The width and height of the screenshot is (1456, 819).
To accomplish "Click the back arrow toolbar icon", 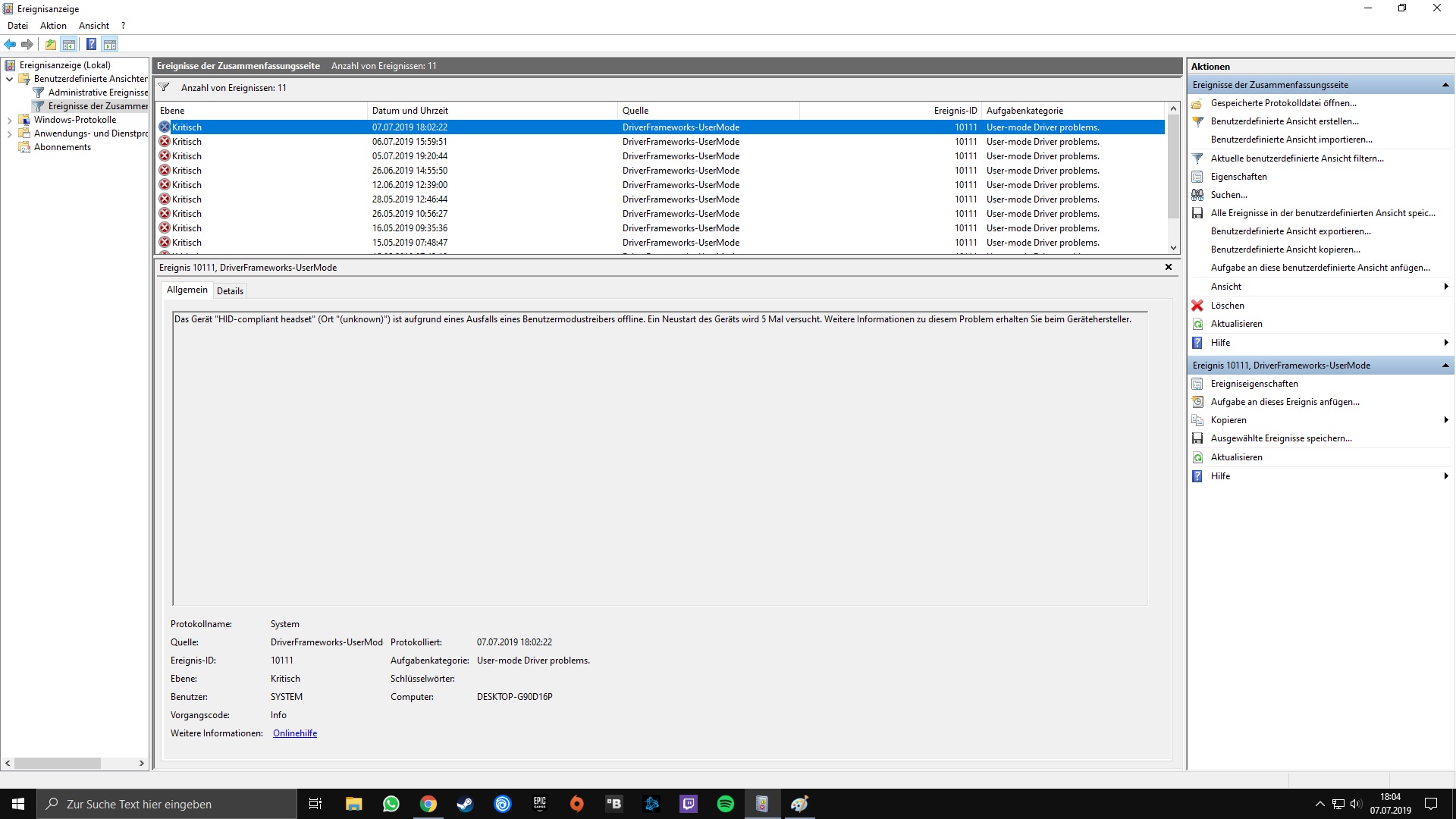I will [x=10, y=44].
